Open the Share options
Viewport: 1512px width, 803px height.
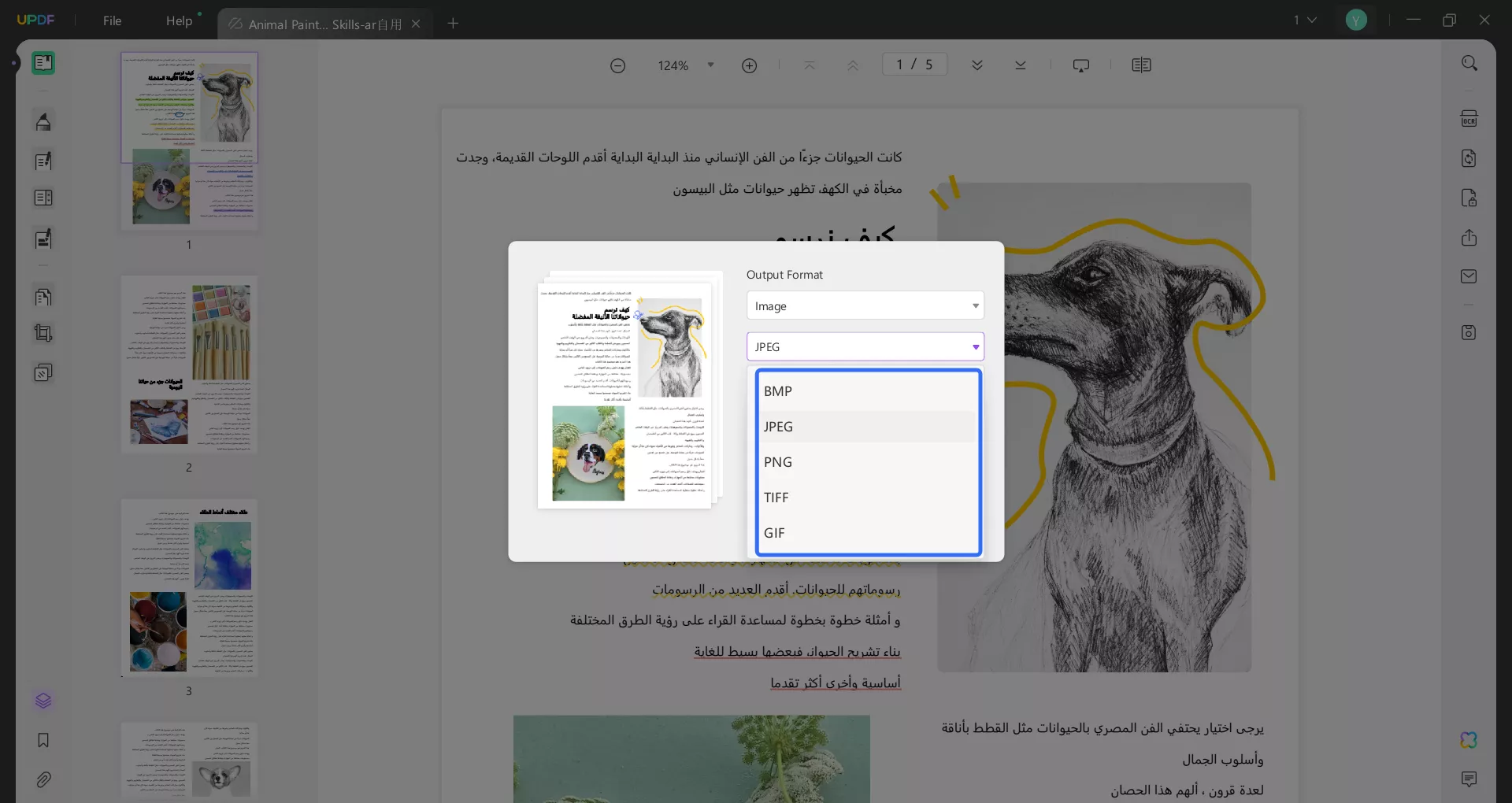(x=1470, y=238)
